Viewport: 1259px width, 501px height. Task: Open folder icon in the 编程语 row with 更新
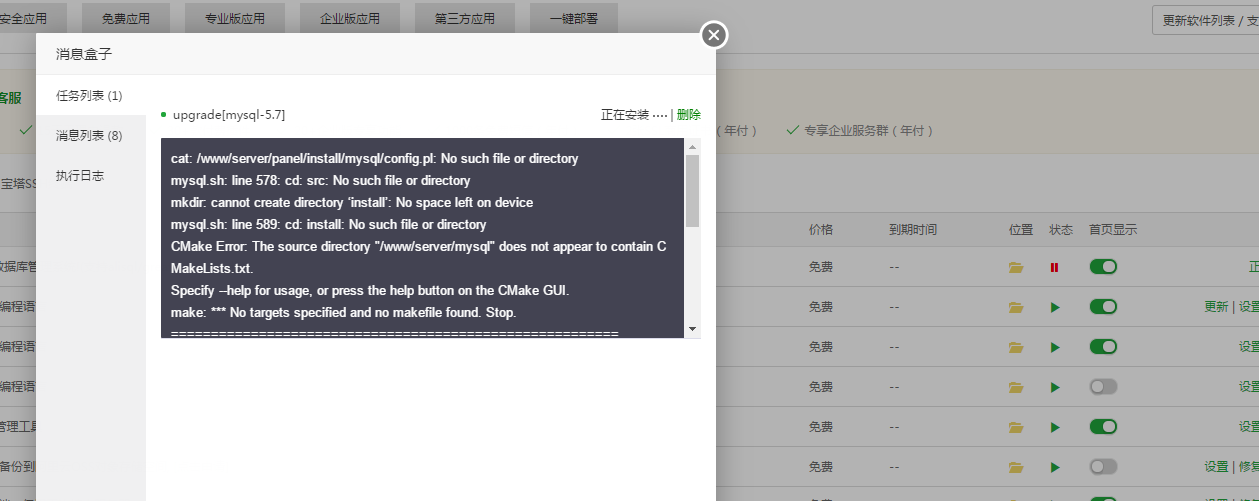[x=1017, y=307]
